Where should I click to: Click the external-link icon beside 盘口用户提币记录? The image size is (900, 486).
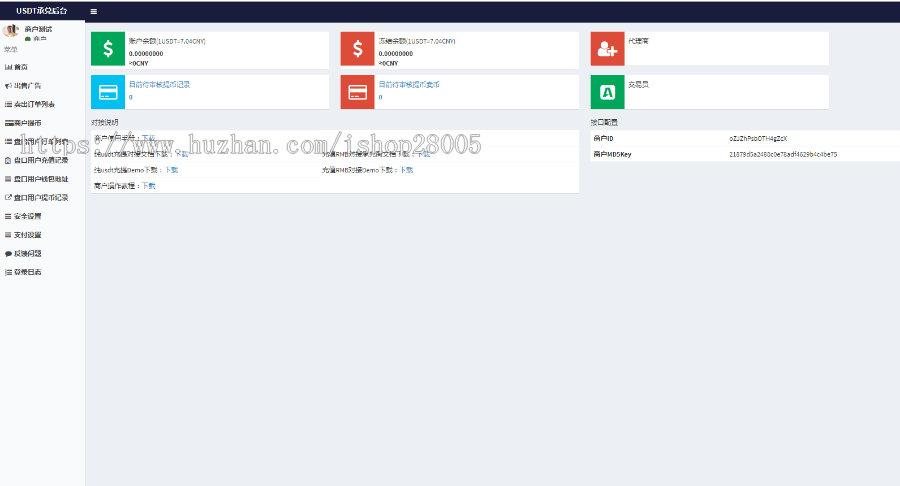[8, 197]
